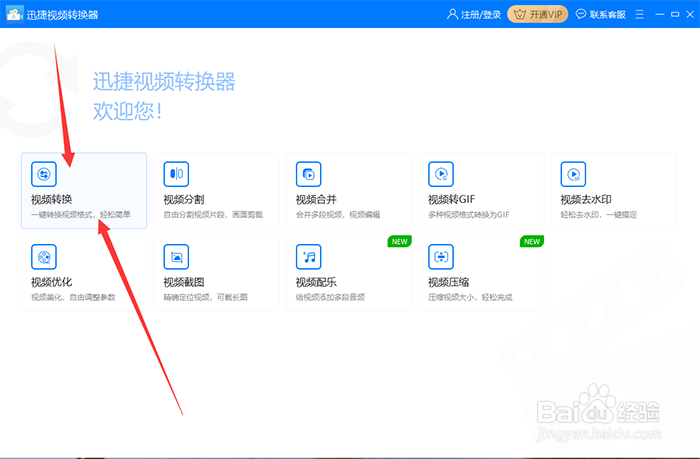Click the NEW badge on 视频压缩 card
Viewport: 700px width, 459px height.
click(x=532, y=242)
